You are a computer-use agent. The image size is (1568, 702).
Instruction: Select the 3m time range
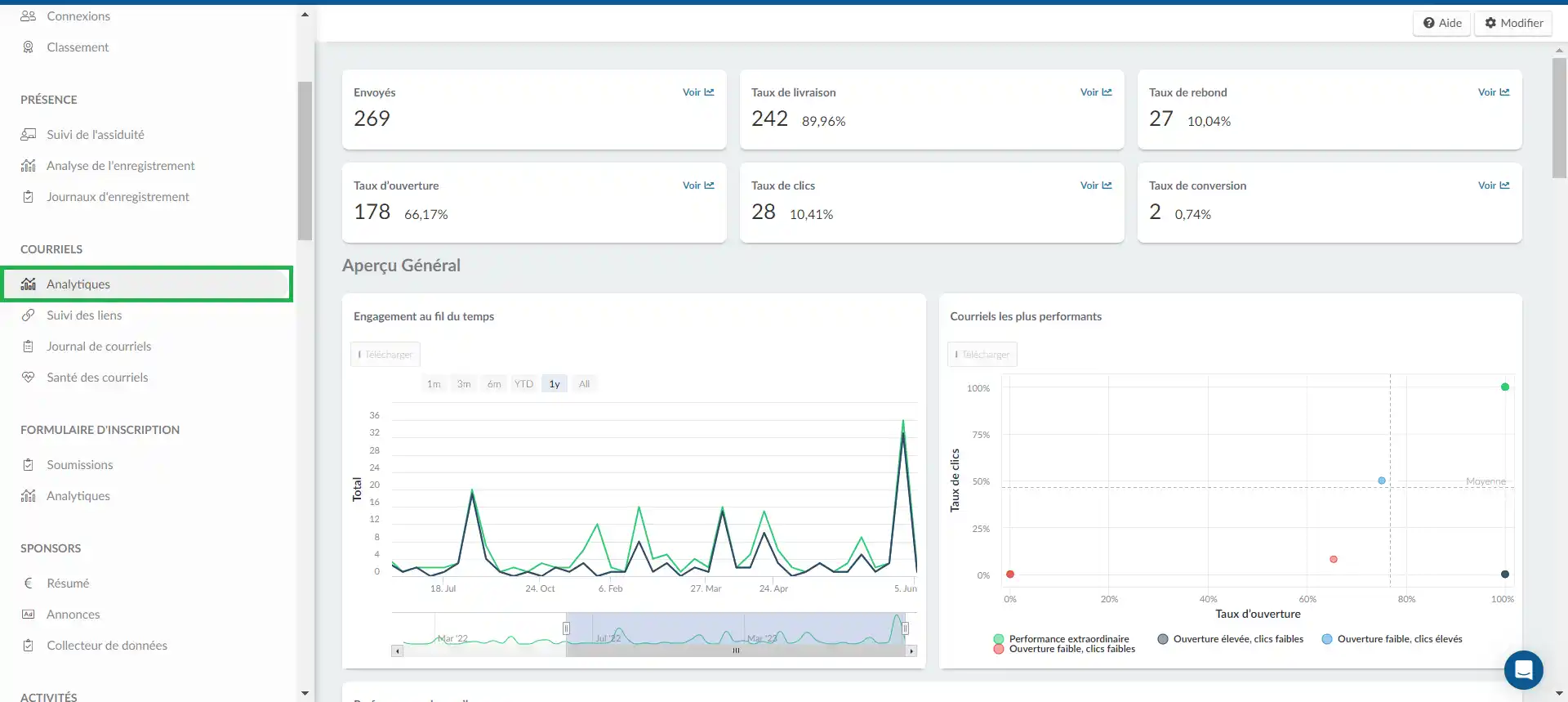pyautogui.click(x=464, y=384)
